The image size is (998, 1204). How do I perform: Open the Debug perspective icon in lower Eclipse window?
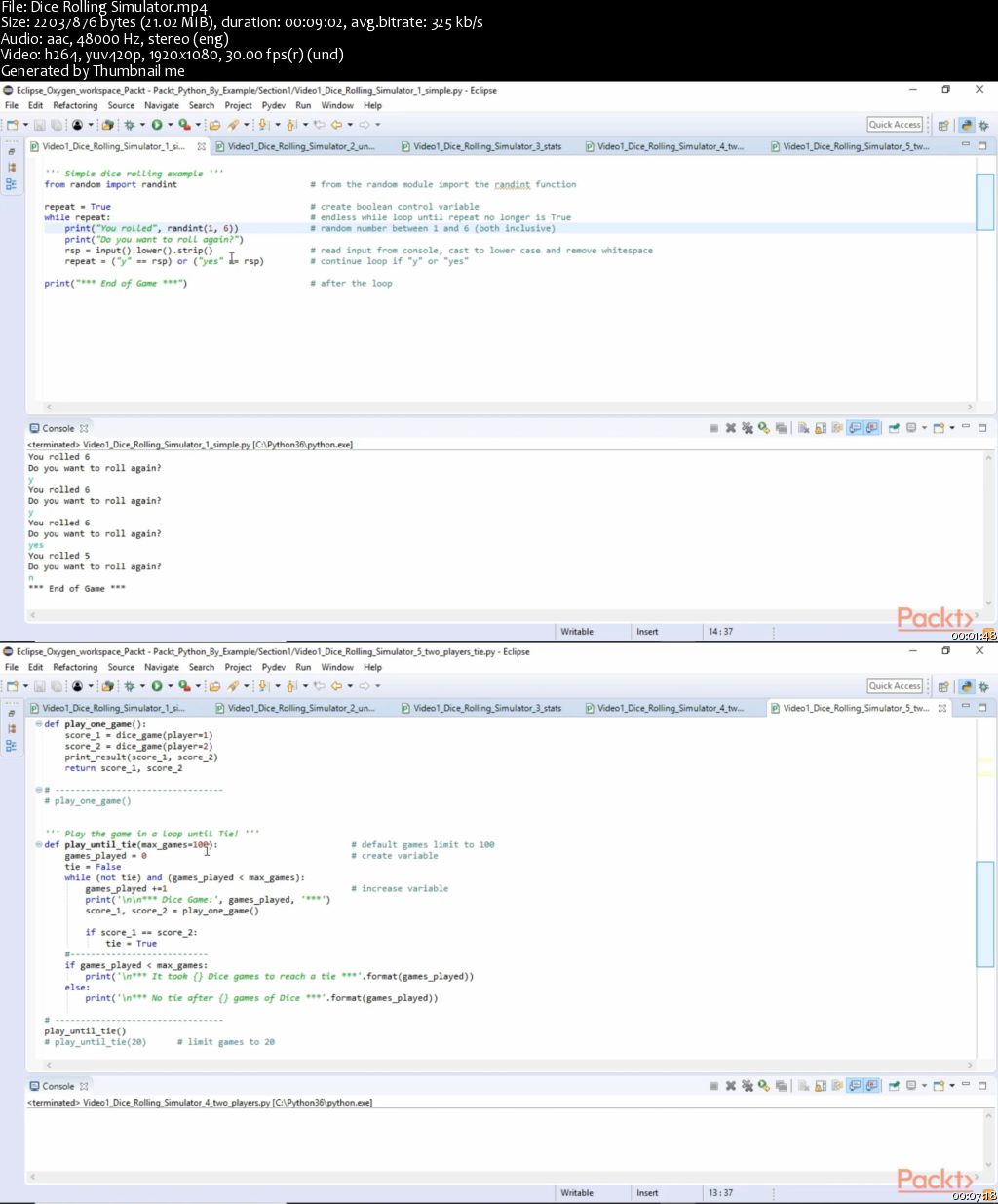pos(983,686)
